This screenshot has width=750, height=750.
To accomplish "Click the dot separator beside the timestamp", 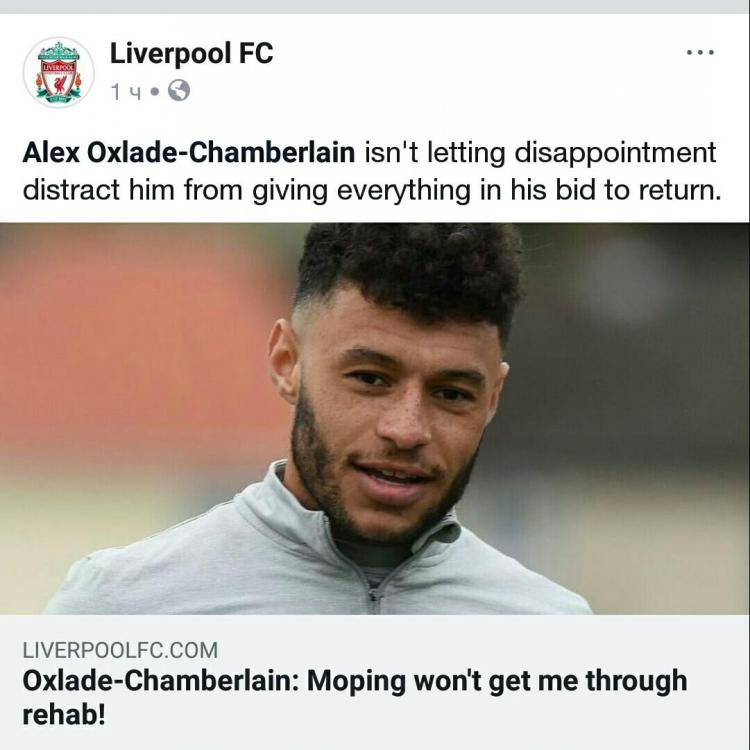I will click(156, 92).
